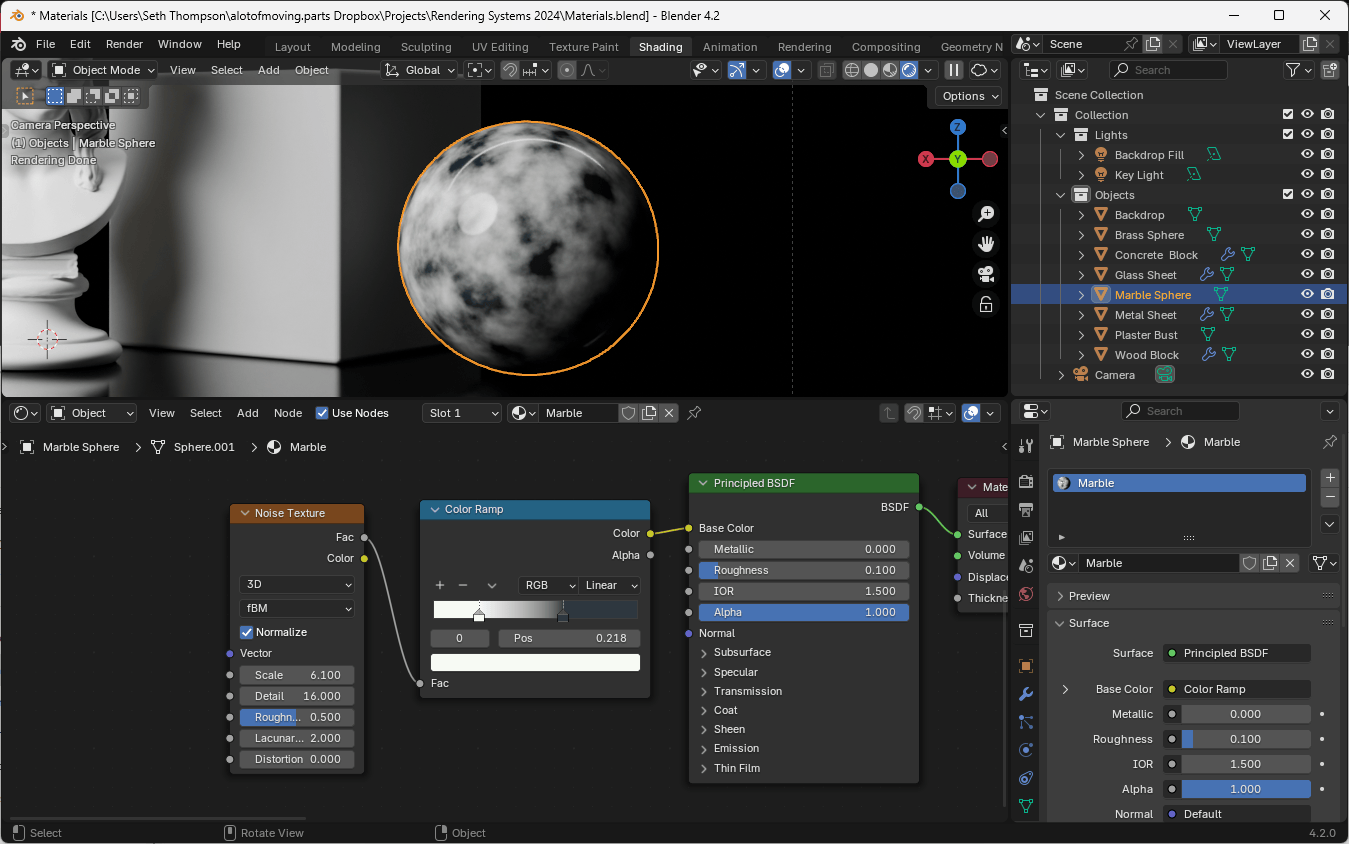This screenshot has width=1349, height=844.
Task: Open Color Ramp RGB color mode dropdown
Action: click(x=548, y=585)
